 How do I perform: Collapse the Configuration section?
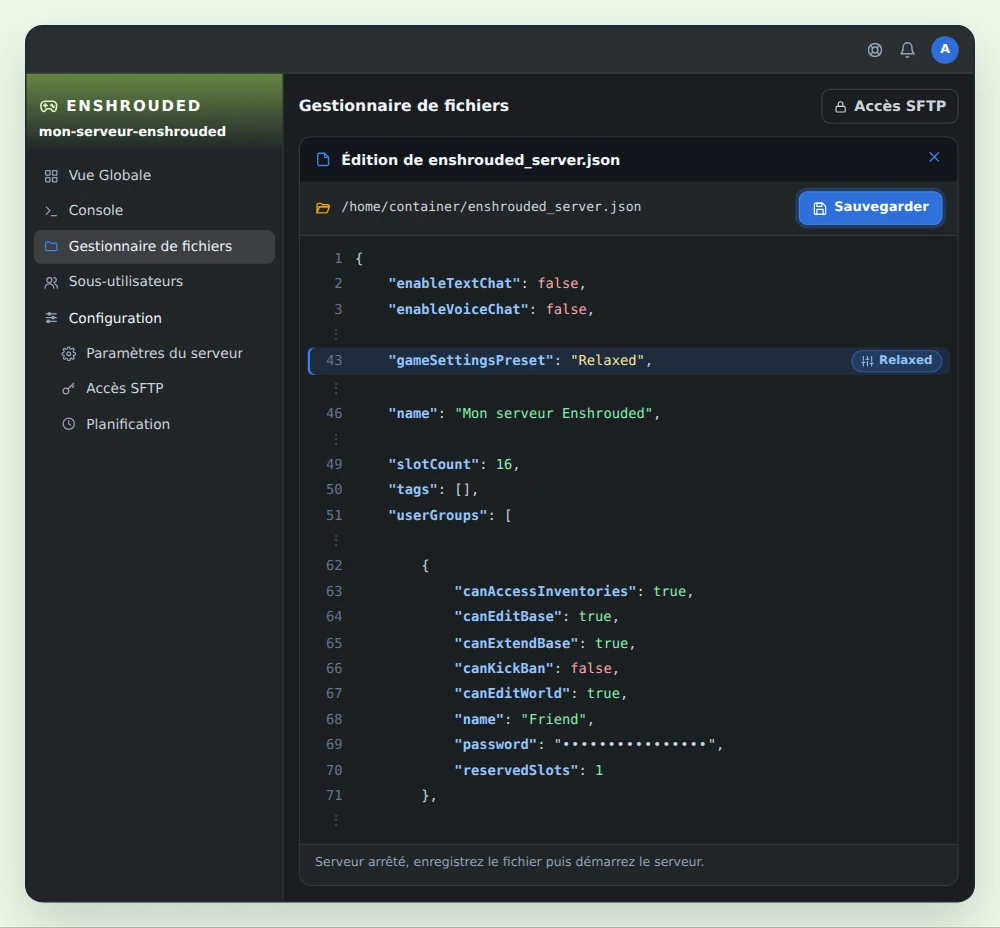[x=155, y=318]
